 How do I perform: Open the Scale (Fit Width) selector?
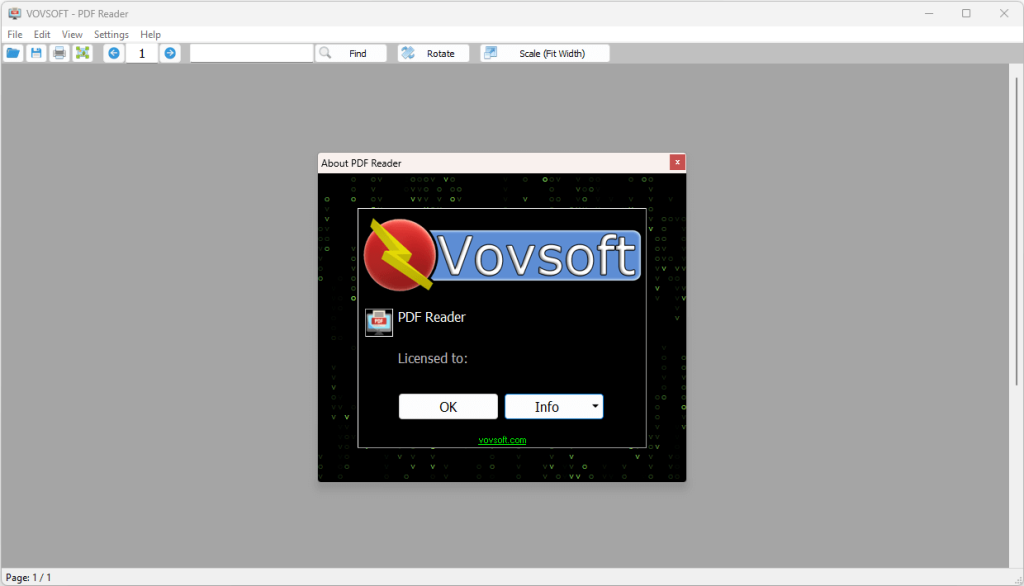pos(545,53)
